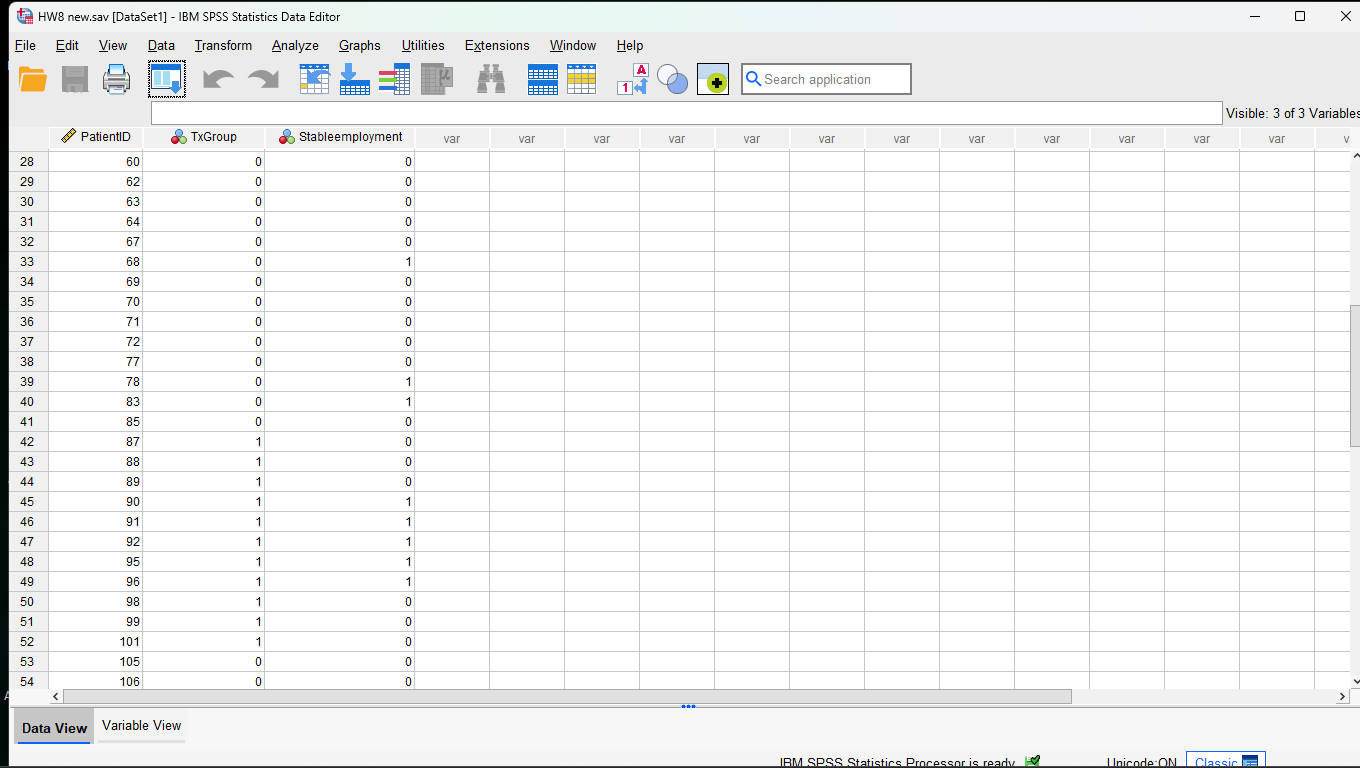
Task: Open the File menu
Action: [x=25, y=46]
